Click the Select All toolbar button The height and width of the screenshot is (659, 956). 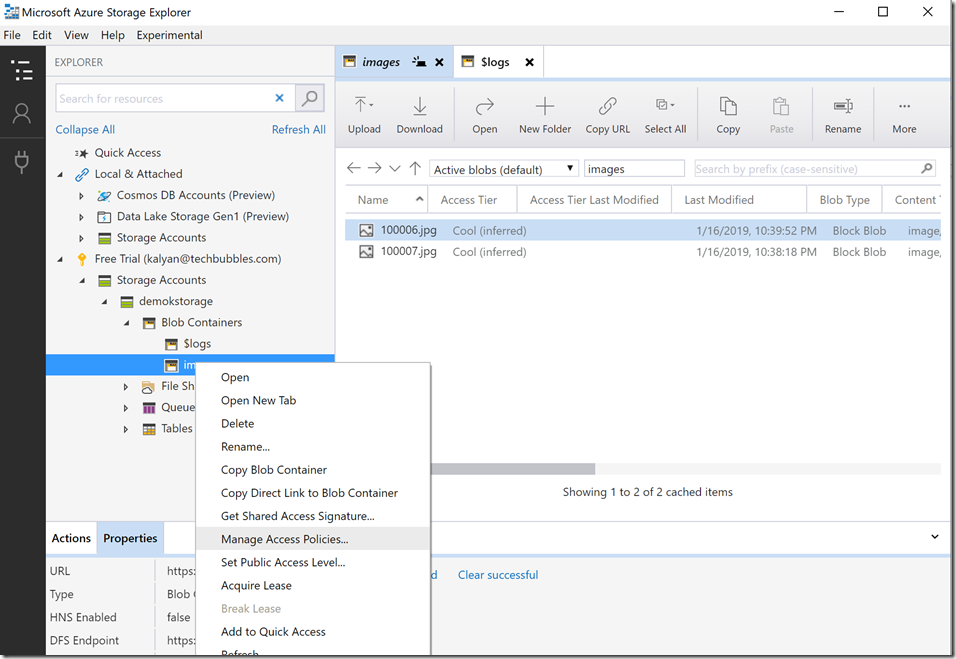pyautogui.click(x=665, y=115)
